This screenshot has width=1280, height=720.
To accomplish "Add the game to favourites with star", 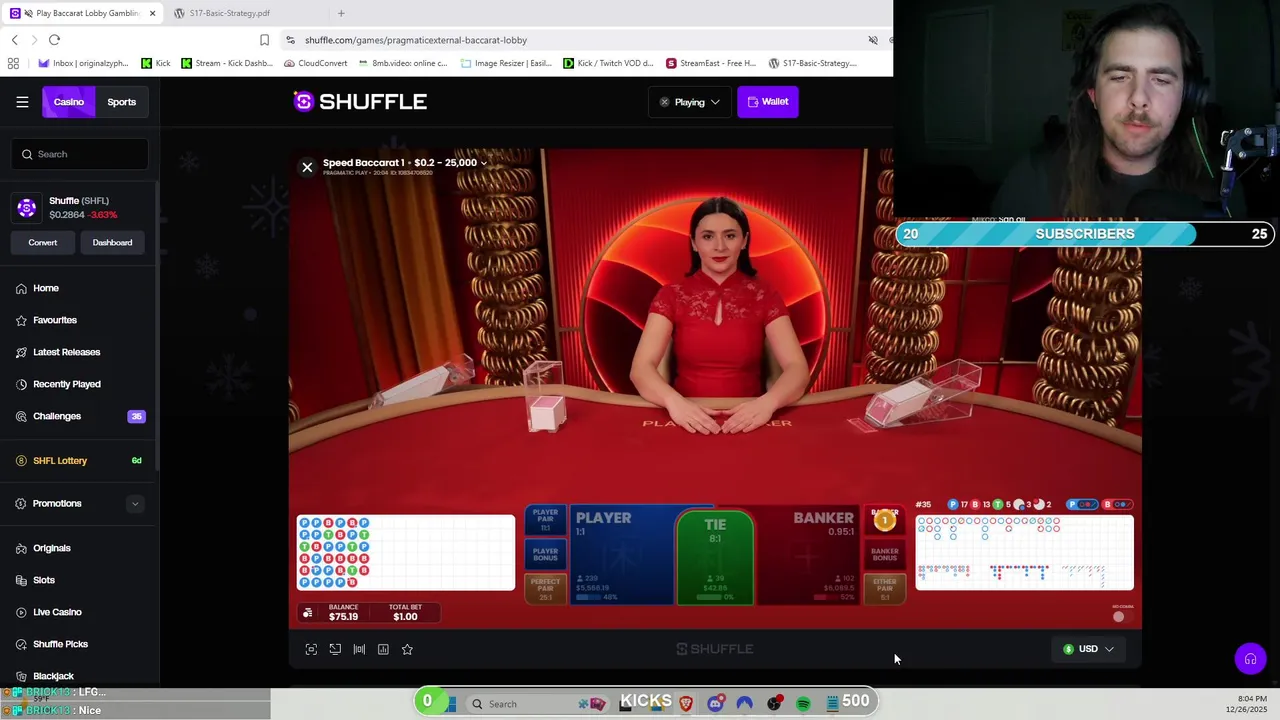I will pos(407,649).
